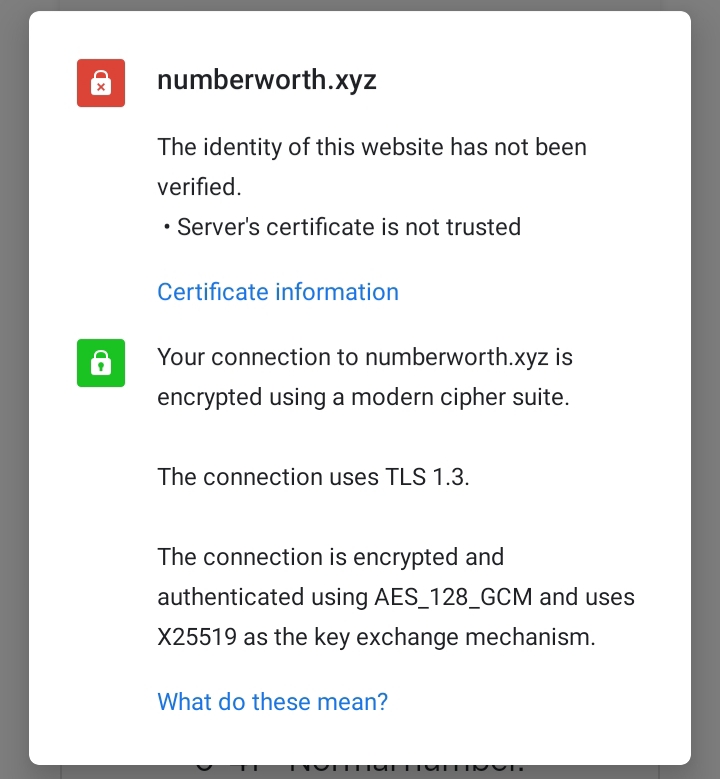The image size is (720, 779).
Task: Click the 'identity of this website' message
Action: (372, 167)
